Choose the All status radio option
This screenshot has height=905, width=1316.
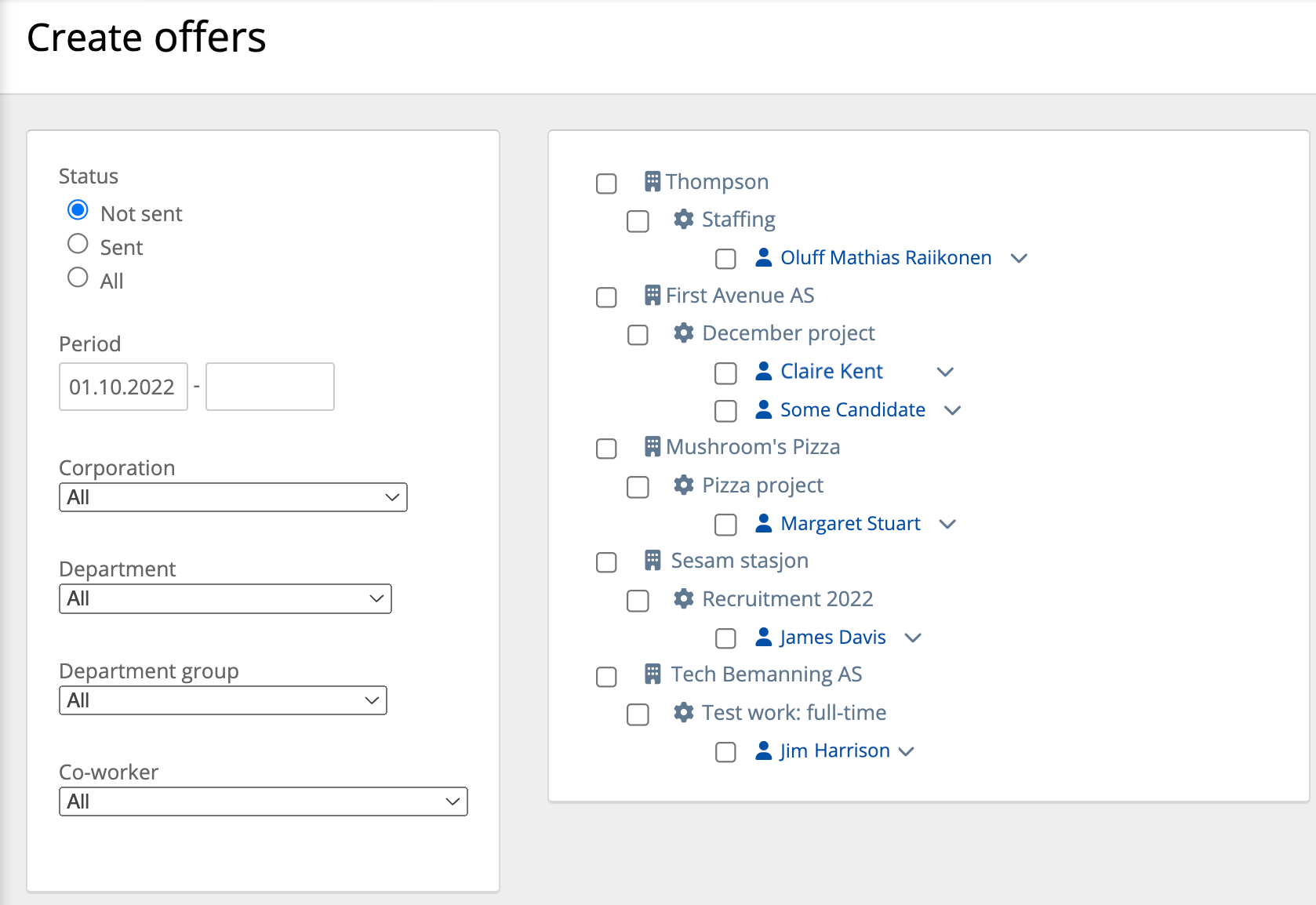[78, 278]
